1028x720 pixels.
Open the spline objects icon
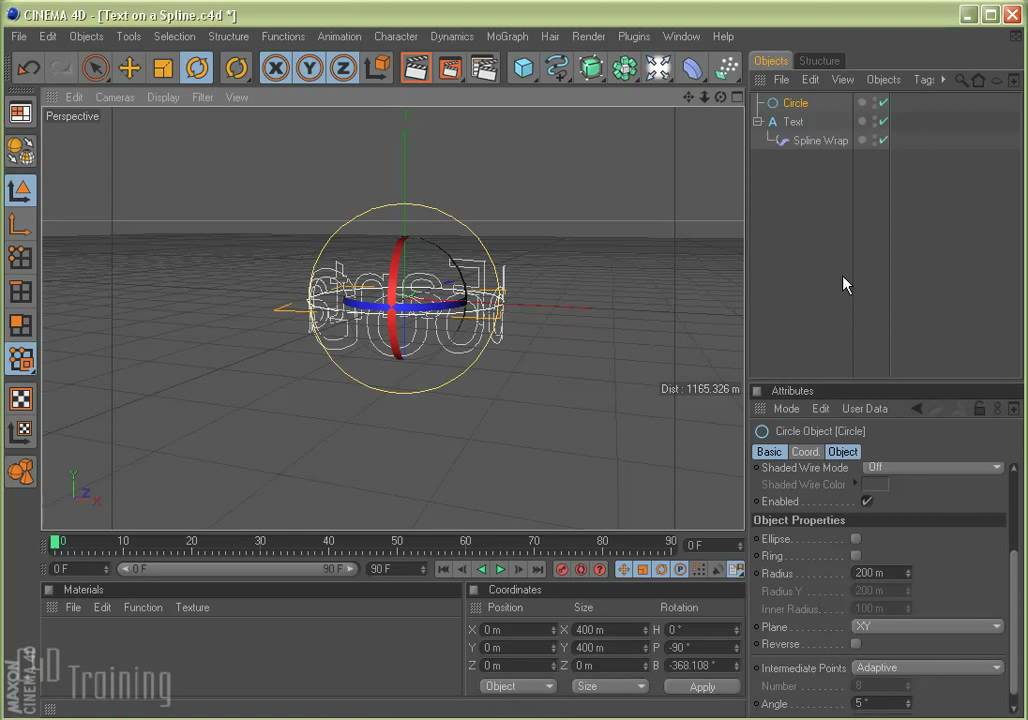[x=557, y=68]
